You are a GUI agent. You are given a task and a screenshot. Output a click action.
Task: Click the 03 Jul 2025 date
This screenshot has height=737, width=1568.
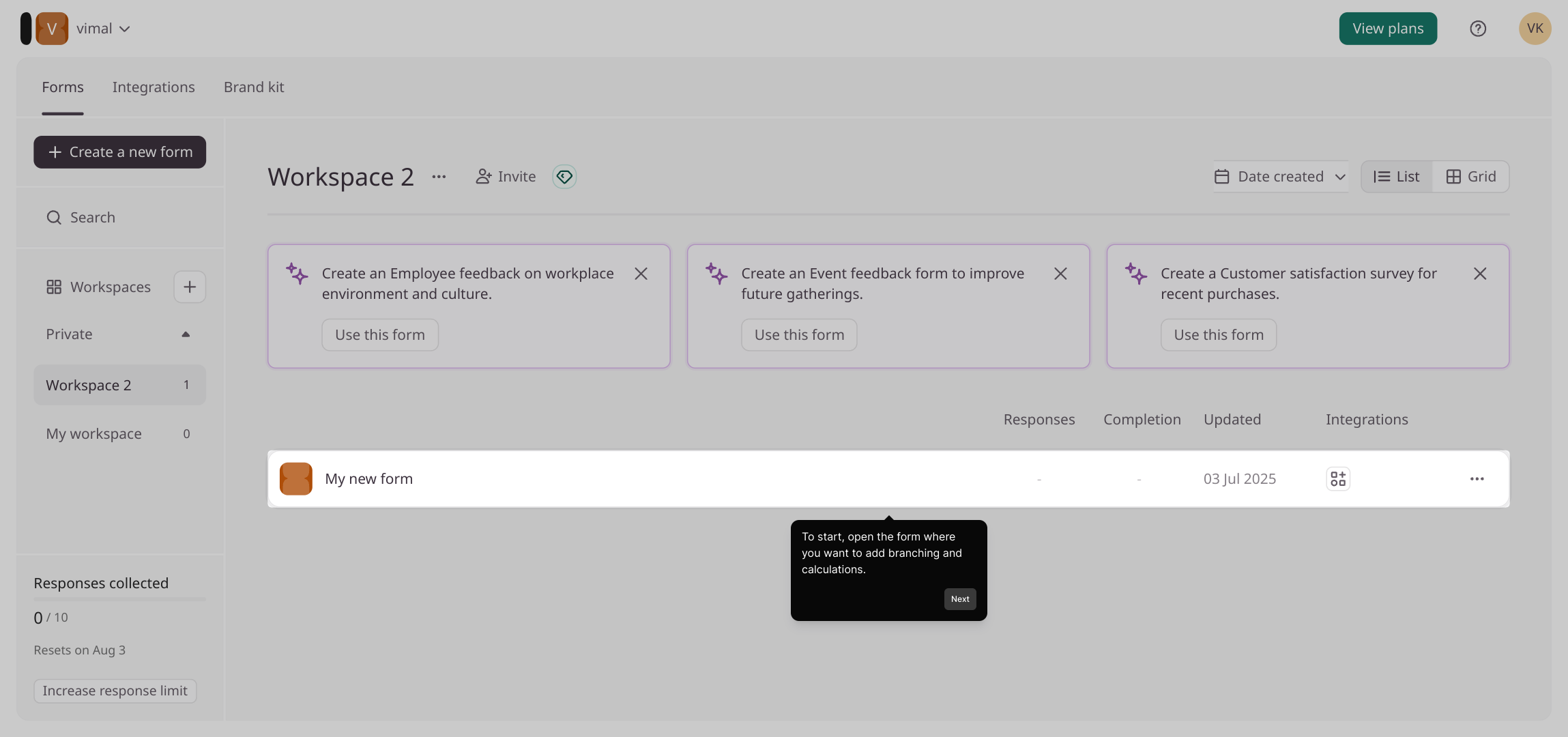click(1240, 479)
